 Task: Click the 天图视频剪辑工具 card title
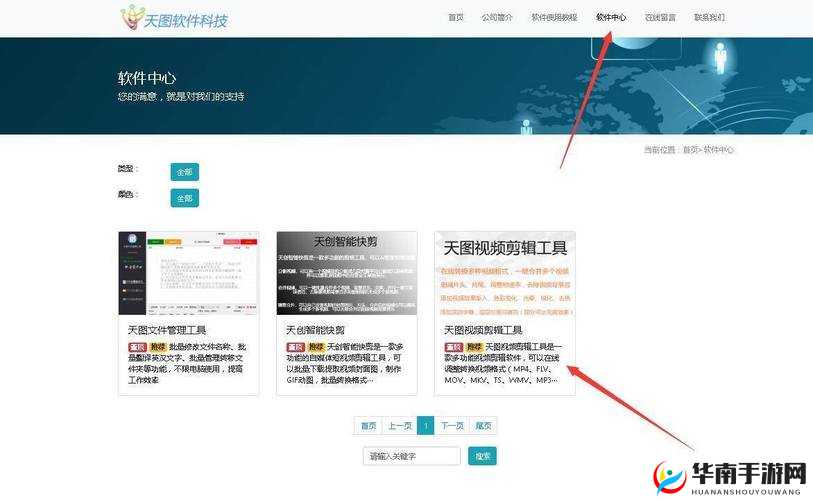(x=483, y=330)
